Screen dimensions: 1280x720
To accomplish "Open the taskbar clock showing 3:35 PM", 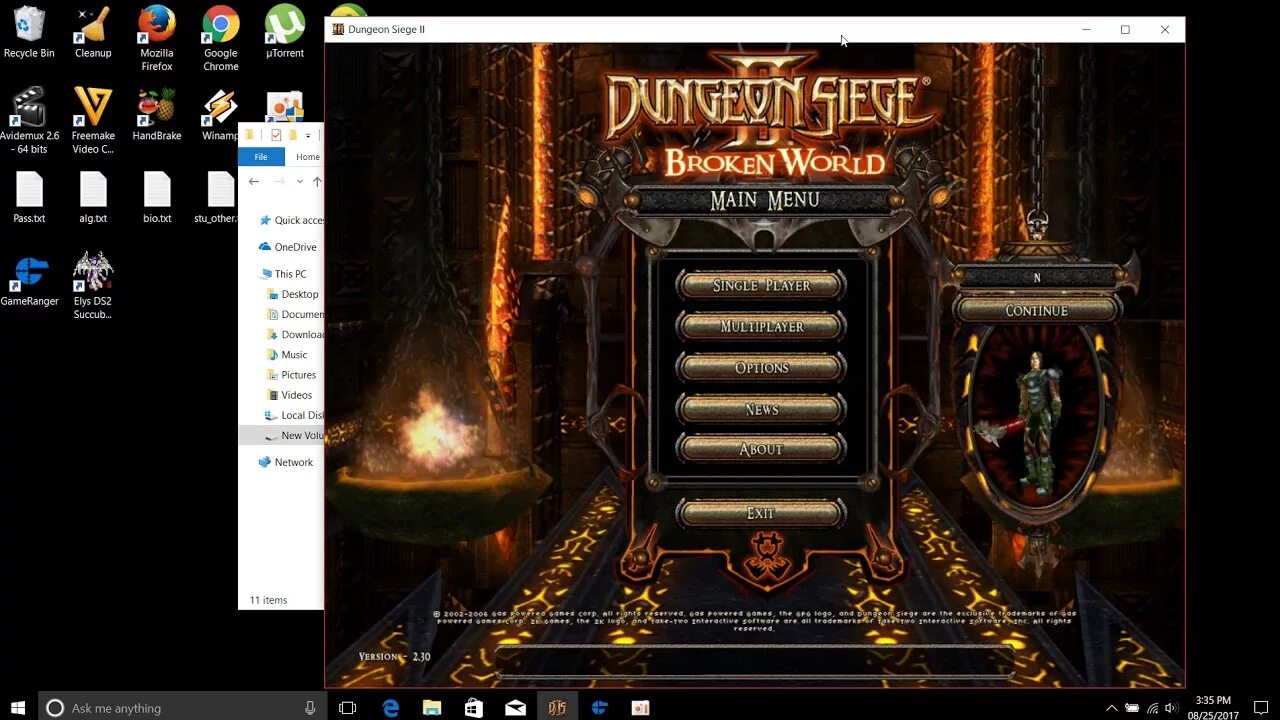I will (x=1213, y=707).
